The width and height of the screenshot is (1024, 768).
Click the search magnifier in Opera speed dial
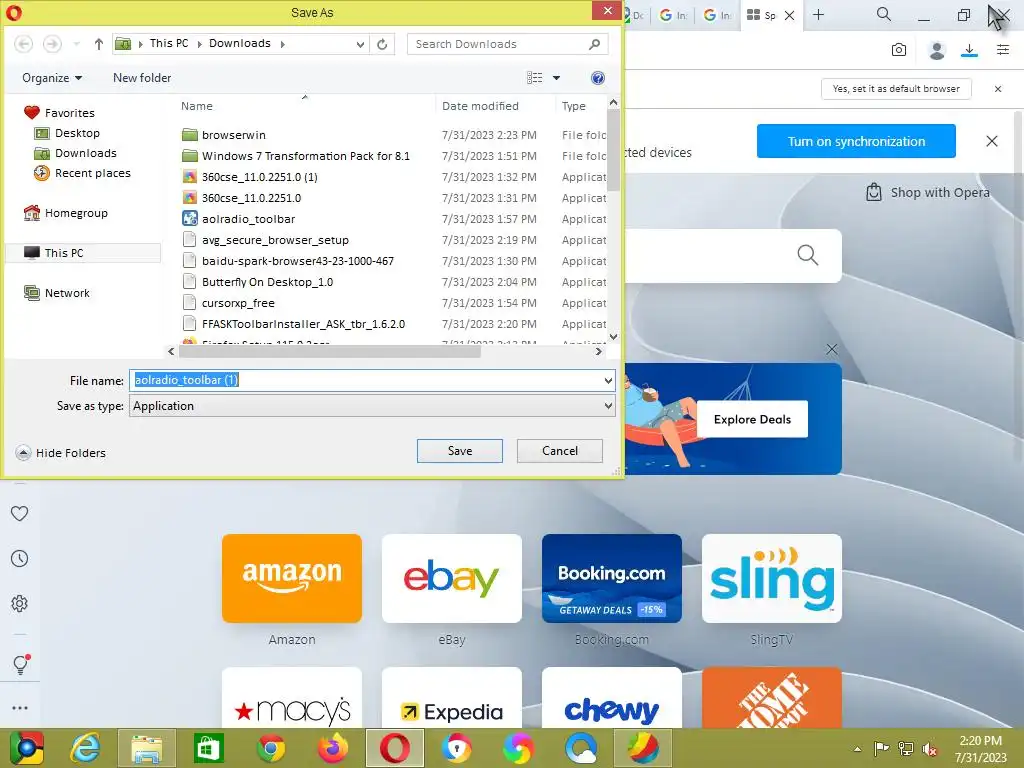coord(808,255)
